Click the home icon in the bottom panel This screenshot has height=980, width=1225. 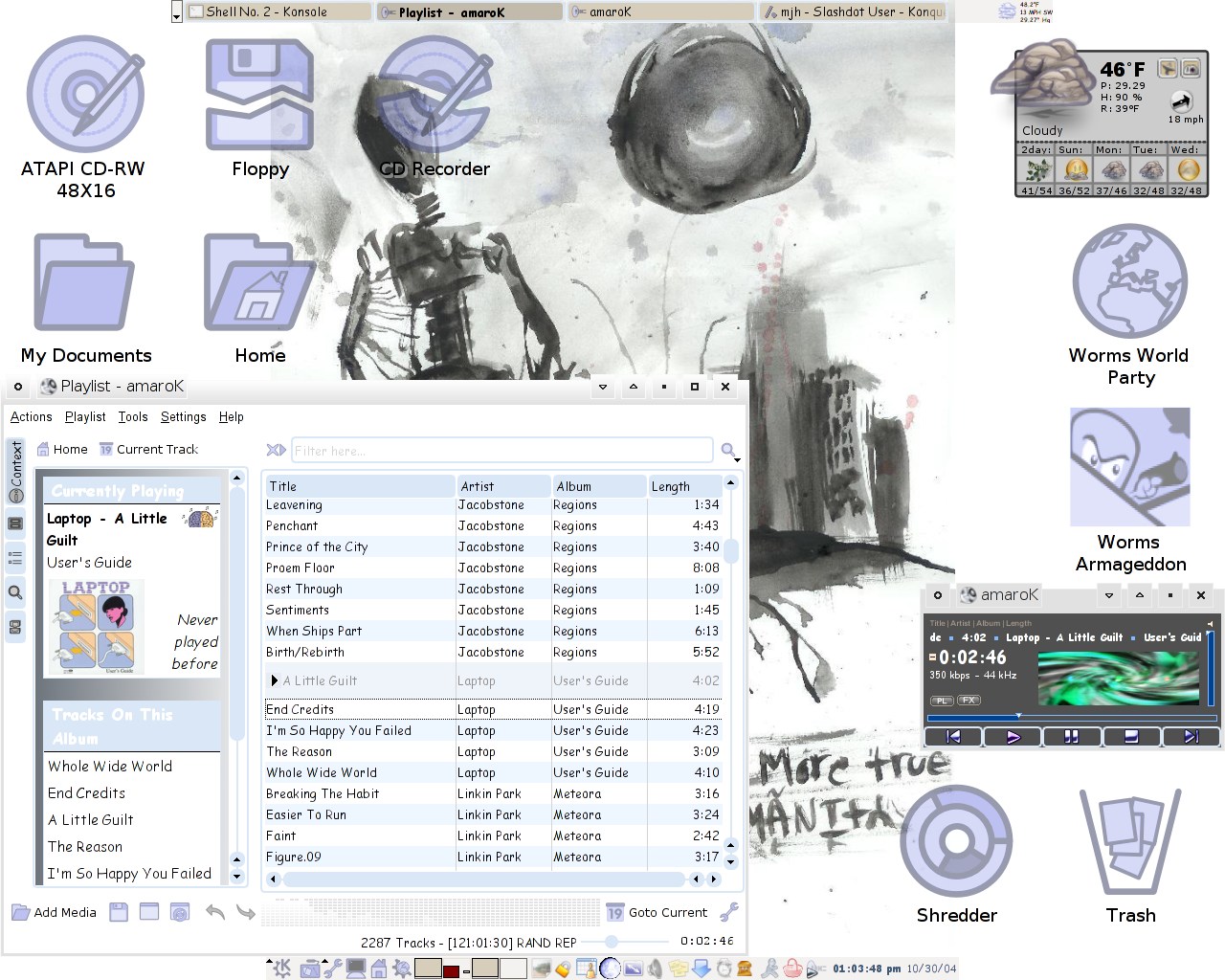pos(379,969)
